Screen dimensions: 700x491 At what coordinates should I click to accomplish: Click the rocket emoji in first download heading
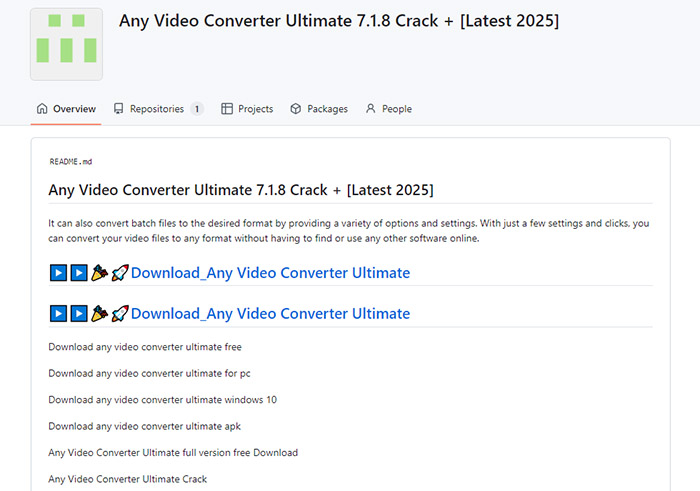tap(120, 273)
